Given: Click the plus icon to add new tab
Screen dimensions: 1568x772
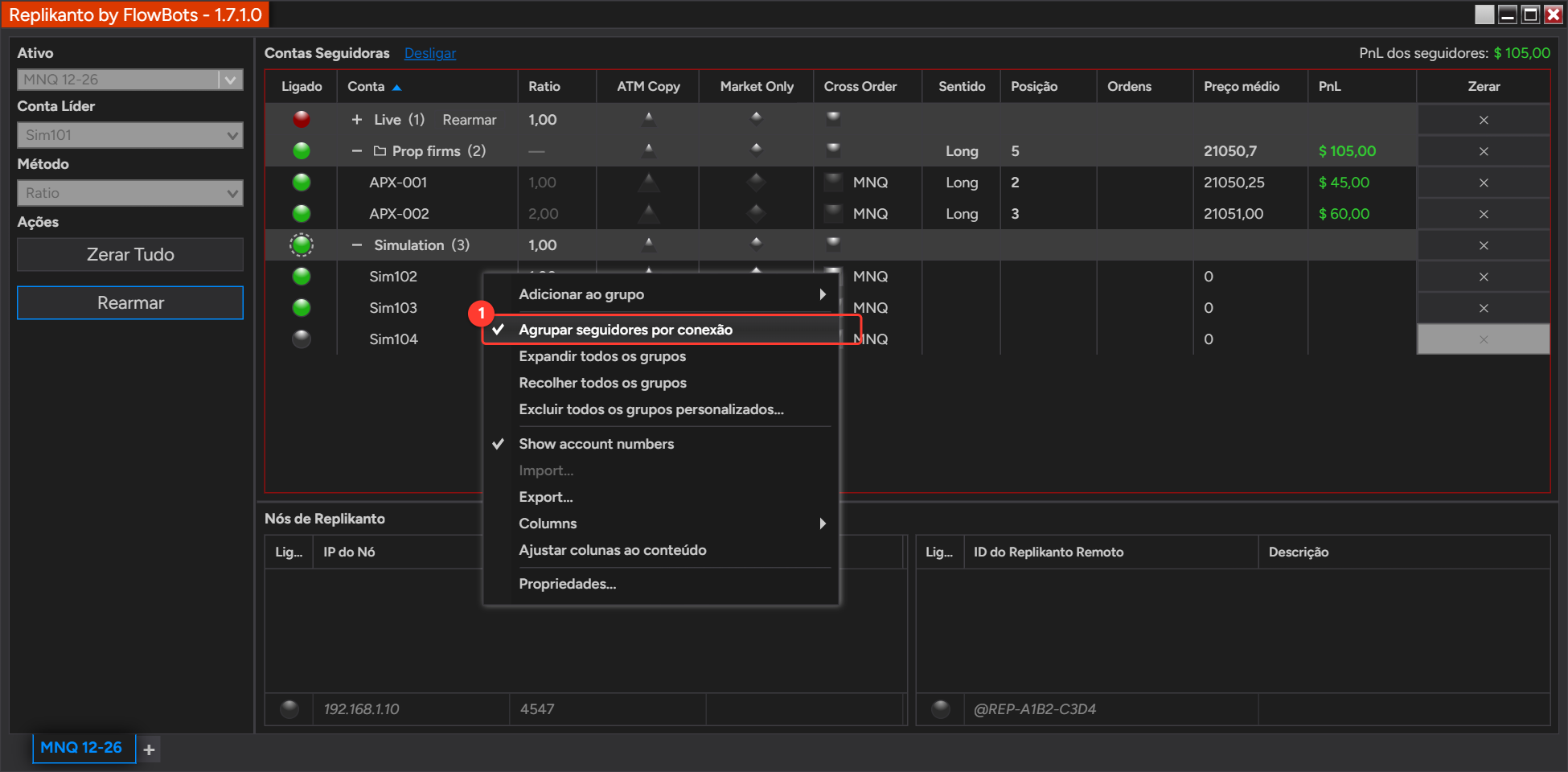Looking at the screenshot, I should (149, 749).
